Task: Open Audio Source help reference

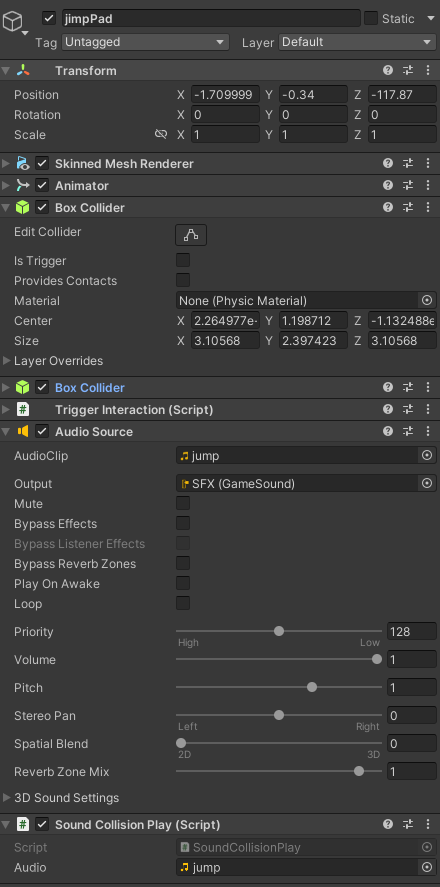Action: tap(387, 432)
